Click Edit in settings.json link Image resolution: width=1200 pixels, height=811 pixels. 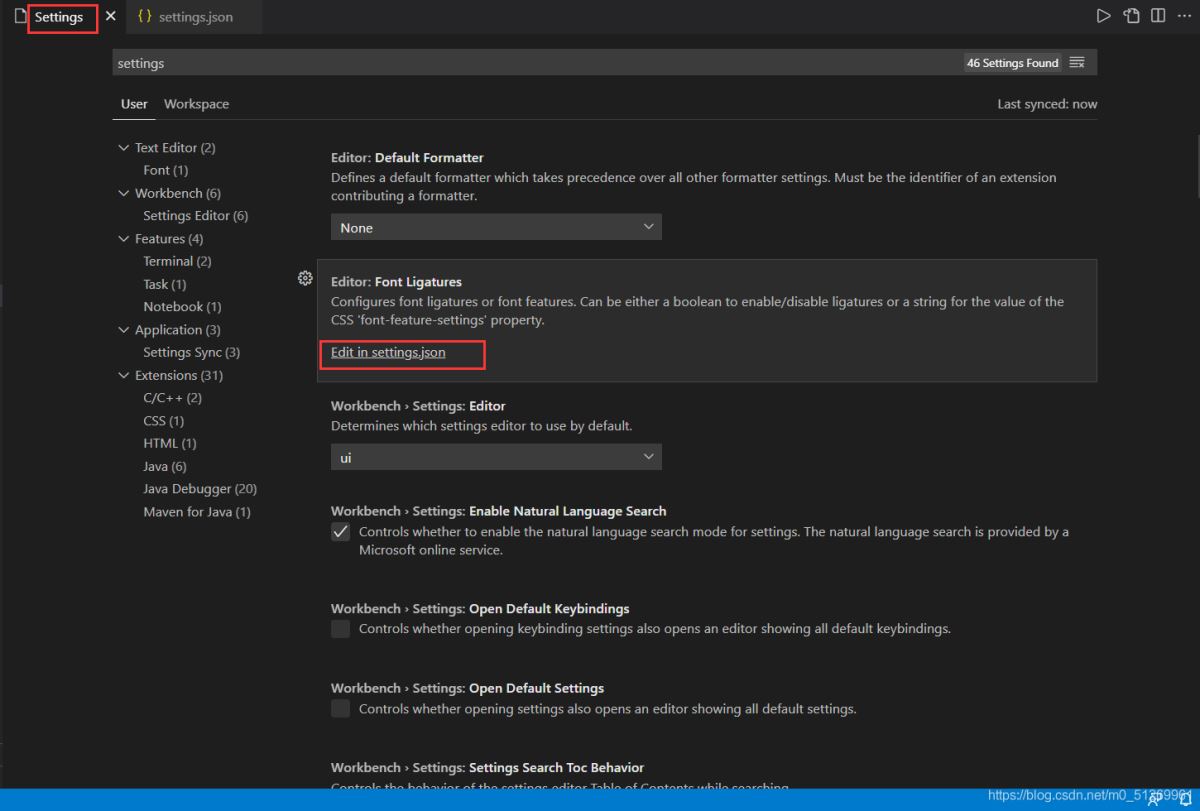tap(388, 353)
